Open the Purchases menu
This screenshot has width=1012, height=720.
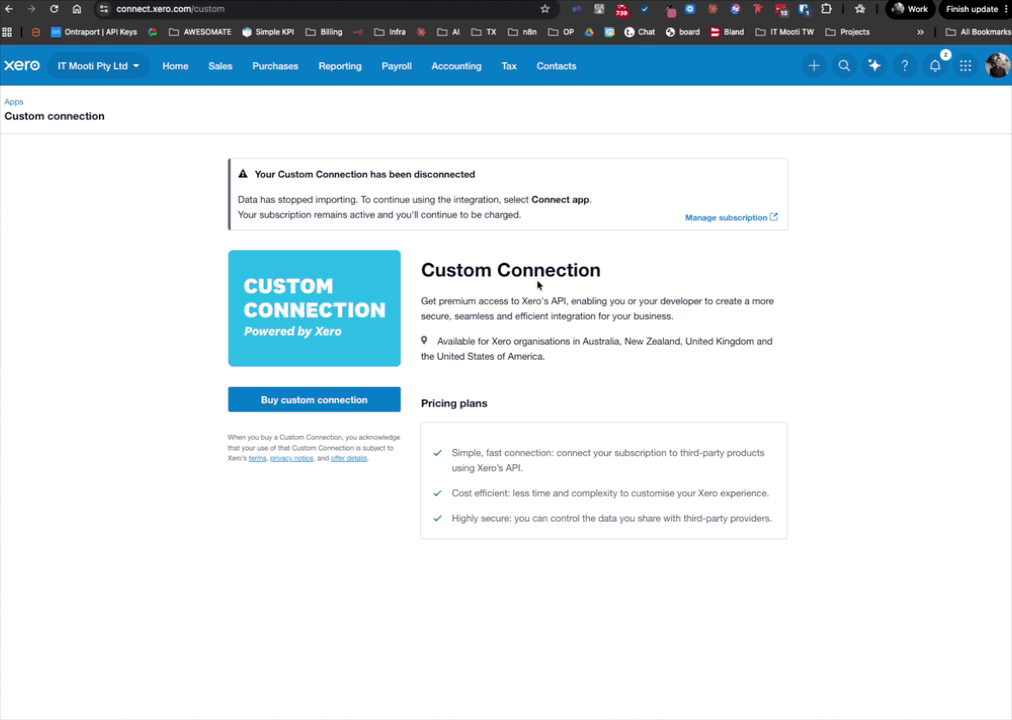tap(275, 66)
